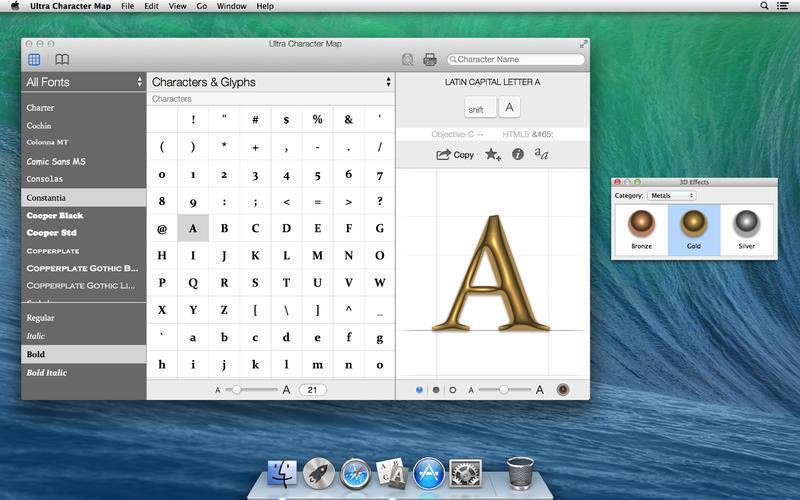Open the Go menu

coord(202,6)
